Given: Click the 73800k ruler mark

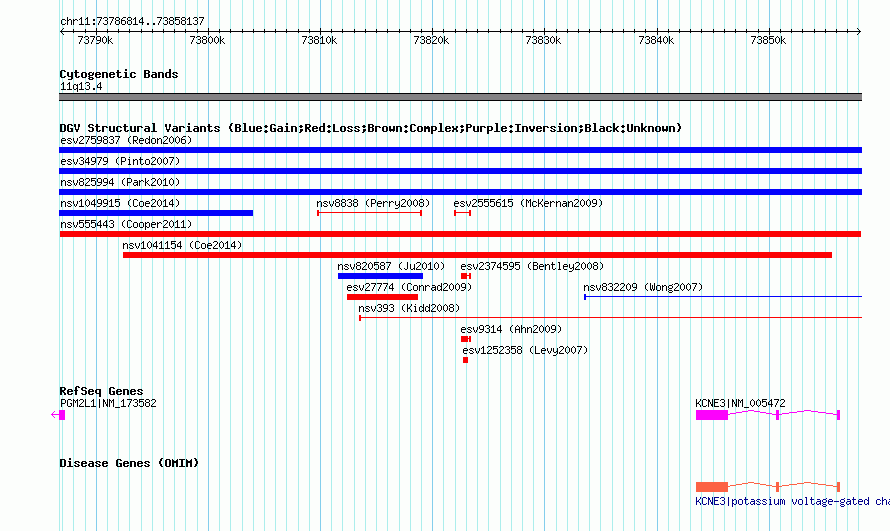Looking at the screenshot, I should pos(207,40).
